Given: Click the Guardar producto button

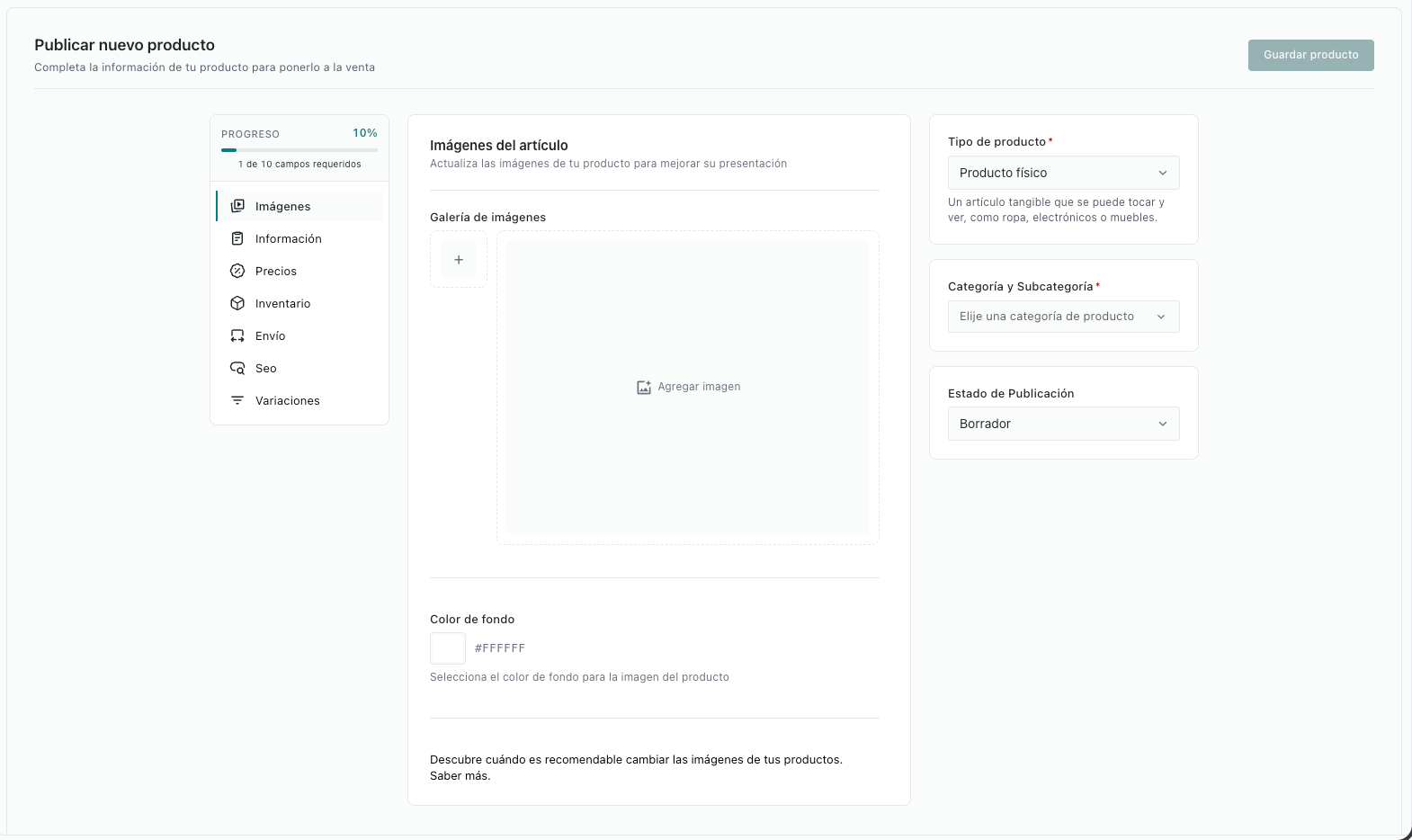Looking at the screenshot, I should [x=1310, y=55].
